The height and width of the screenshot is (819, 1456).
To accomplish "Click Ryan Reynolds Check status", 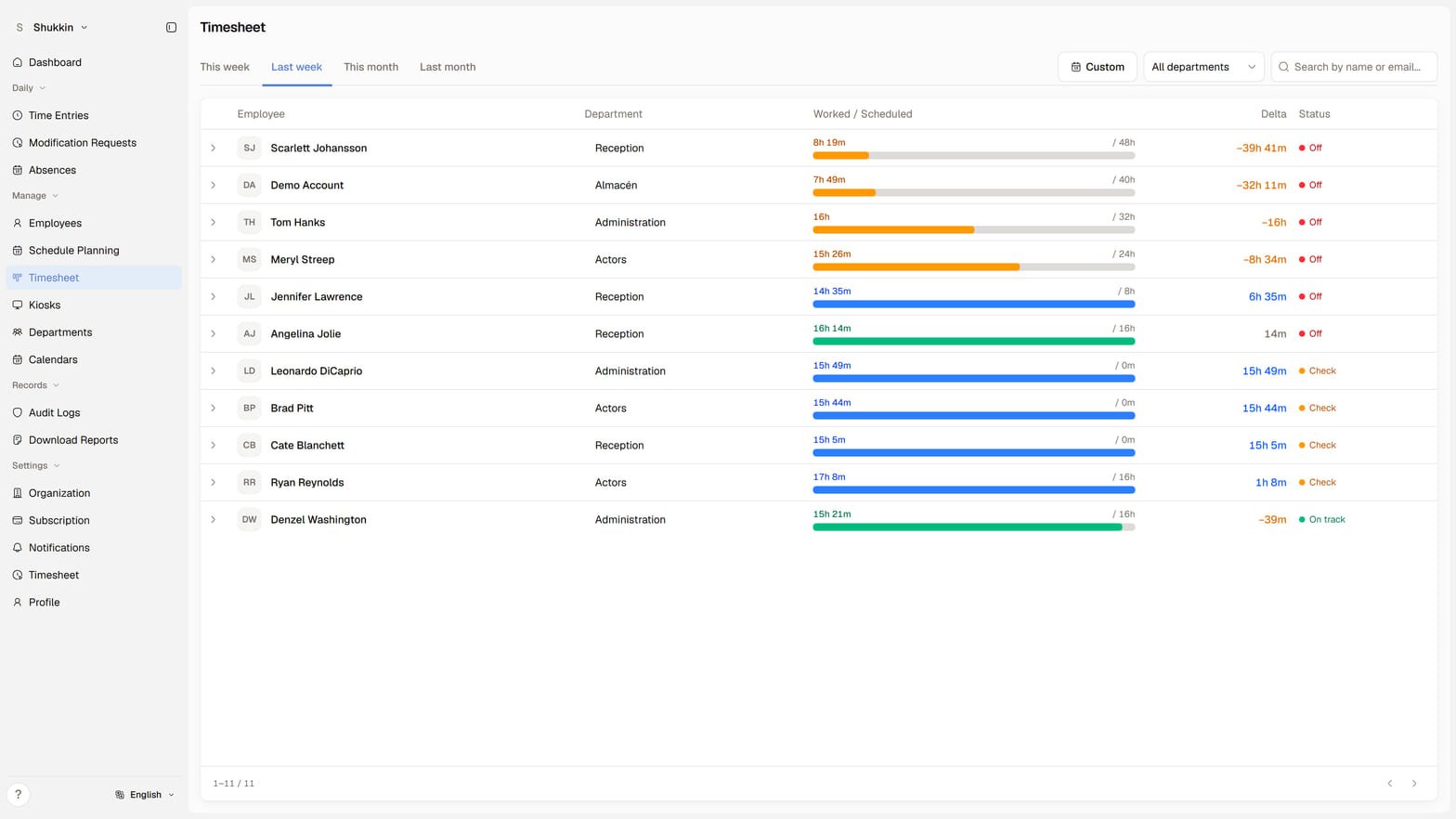I will (x=1318, y=482).
